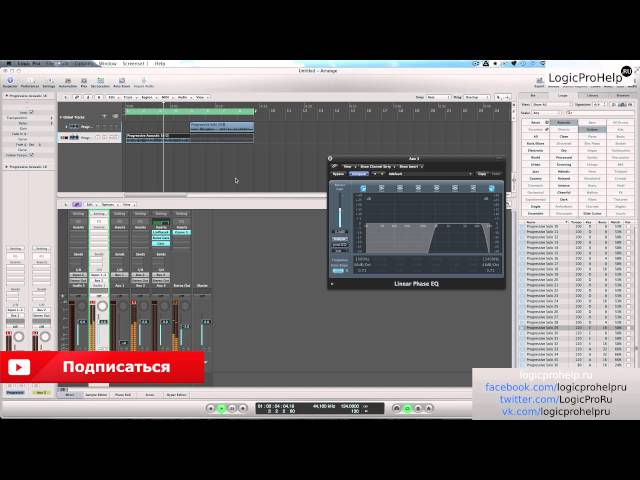Click the Reset button in Loop Browser
Viewport: 640px width, 480px height.
pos(536,122)
